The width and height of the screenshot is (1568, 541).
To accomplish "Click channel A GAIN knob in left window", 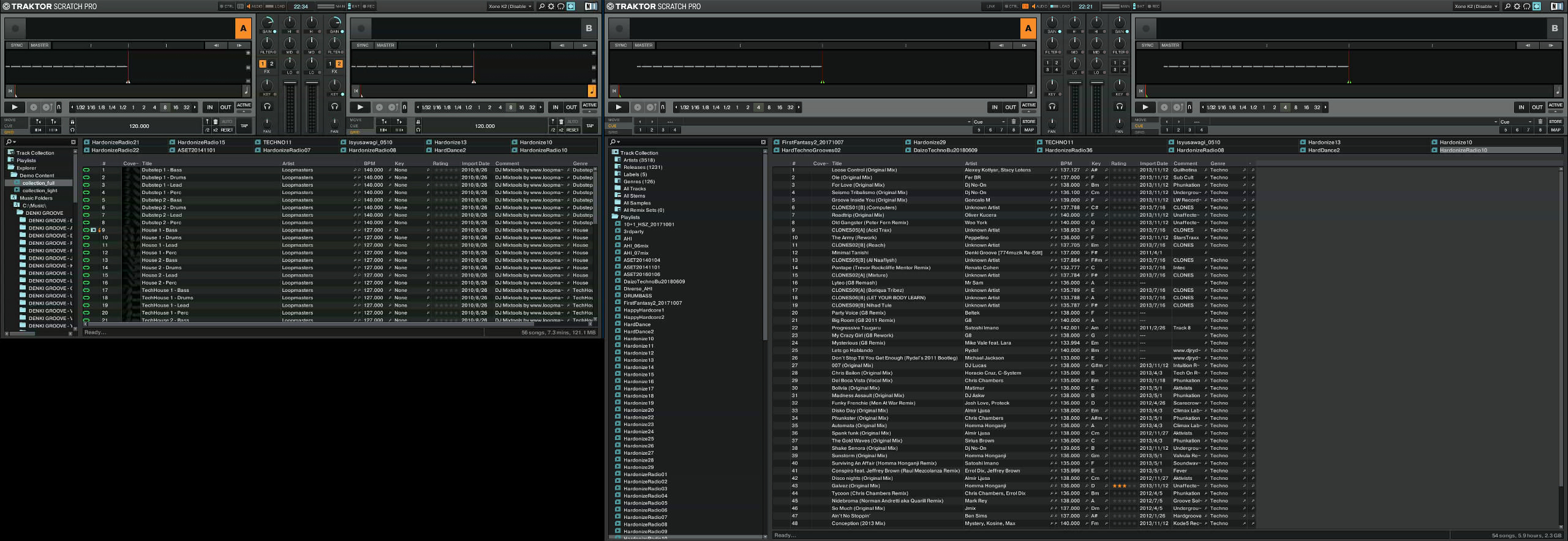I will 267,22.
